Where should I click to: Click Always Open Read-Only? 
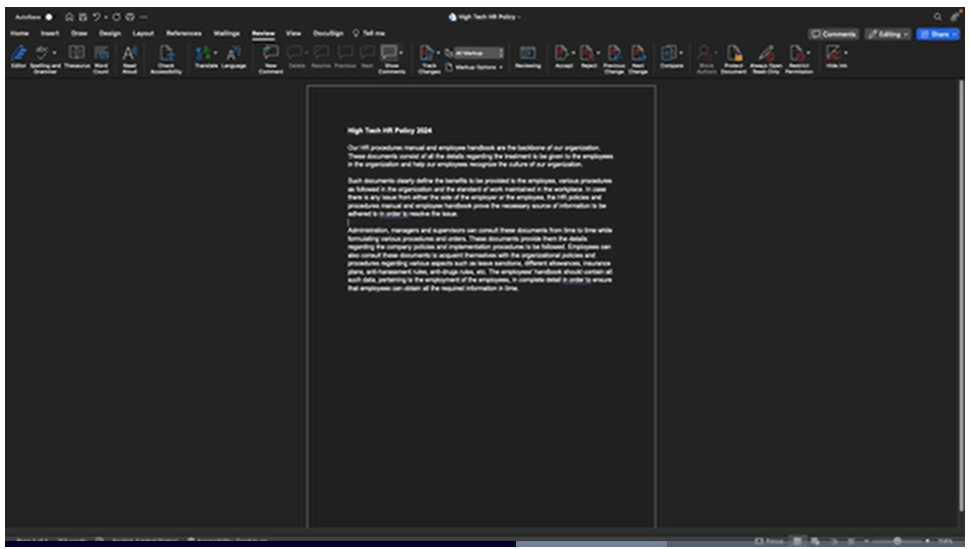click(766, 59)
